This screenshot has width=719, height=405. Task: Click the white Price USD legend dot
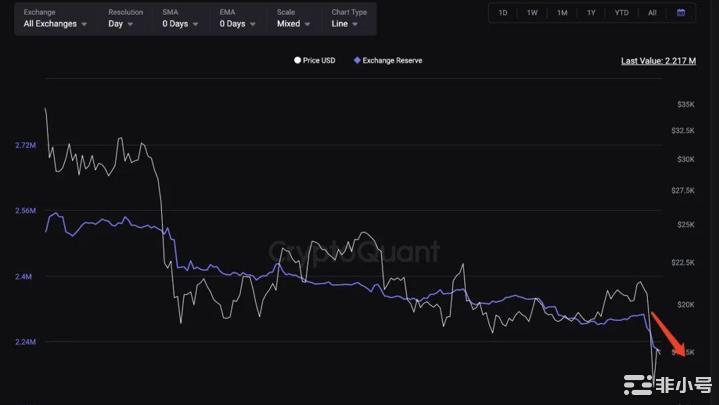(x=297, y=61)
